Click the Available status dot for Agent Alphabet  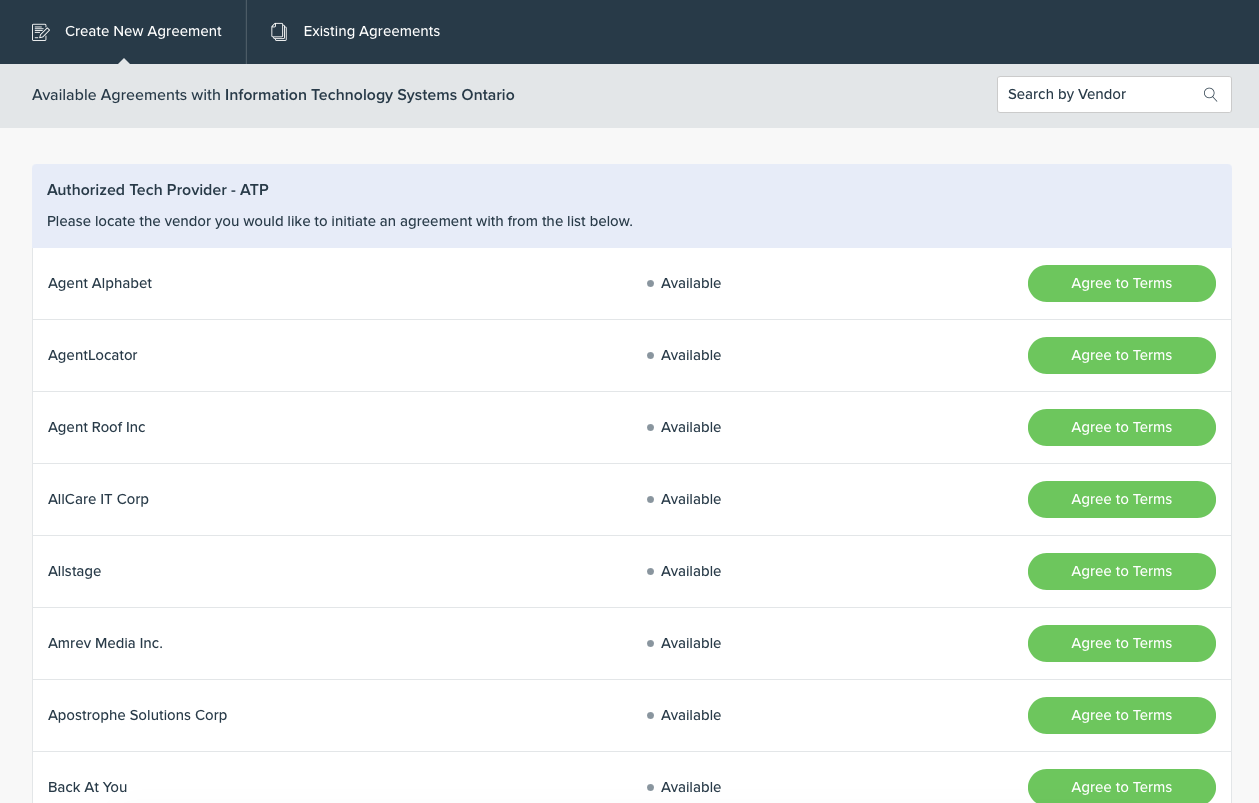pyautogui.click(x=651, y=283)
